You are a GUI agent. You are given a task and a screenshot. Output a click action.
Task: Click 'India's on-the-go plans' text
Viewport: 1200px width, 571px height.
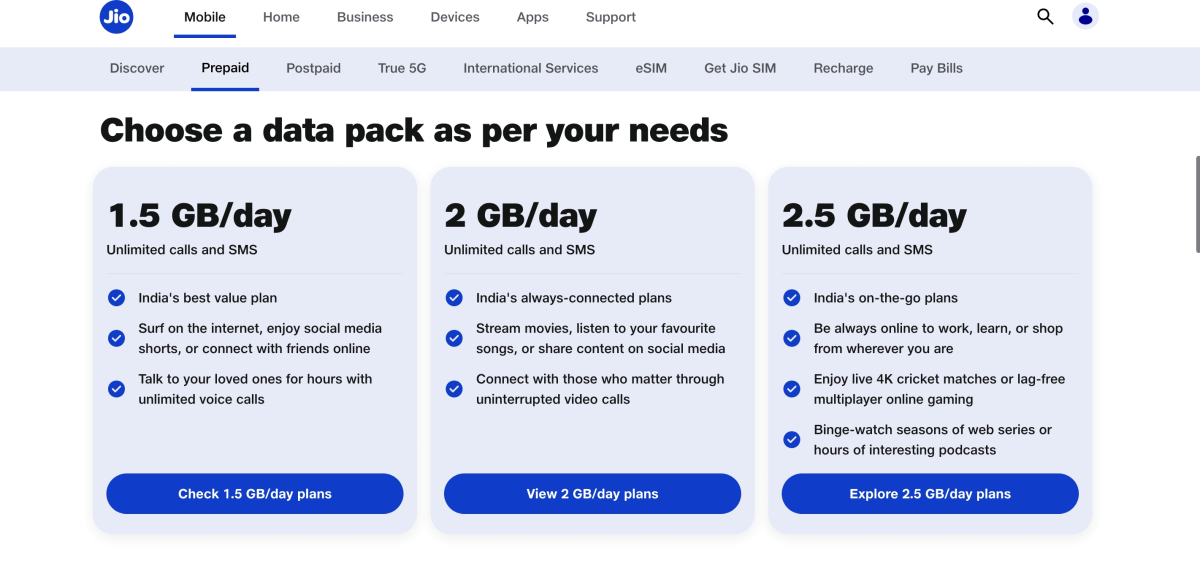(886, 298)
